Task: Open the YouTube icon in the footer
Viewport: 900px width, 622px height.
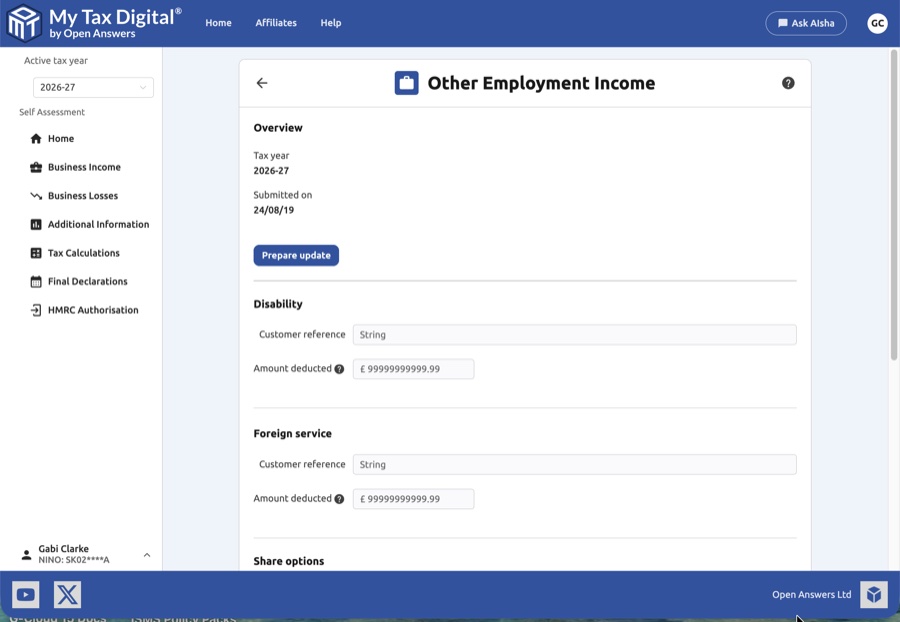Action: coord(25,594)
